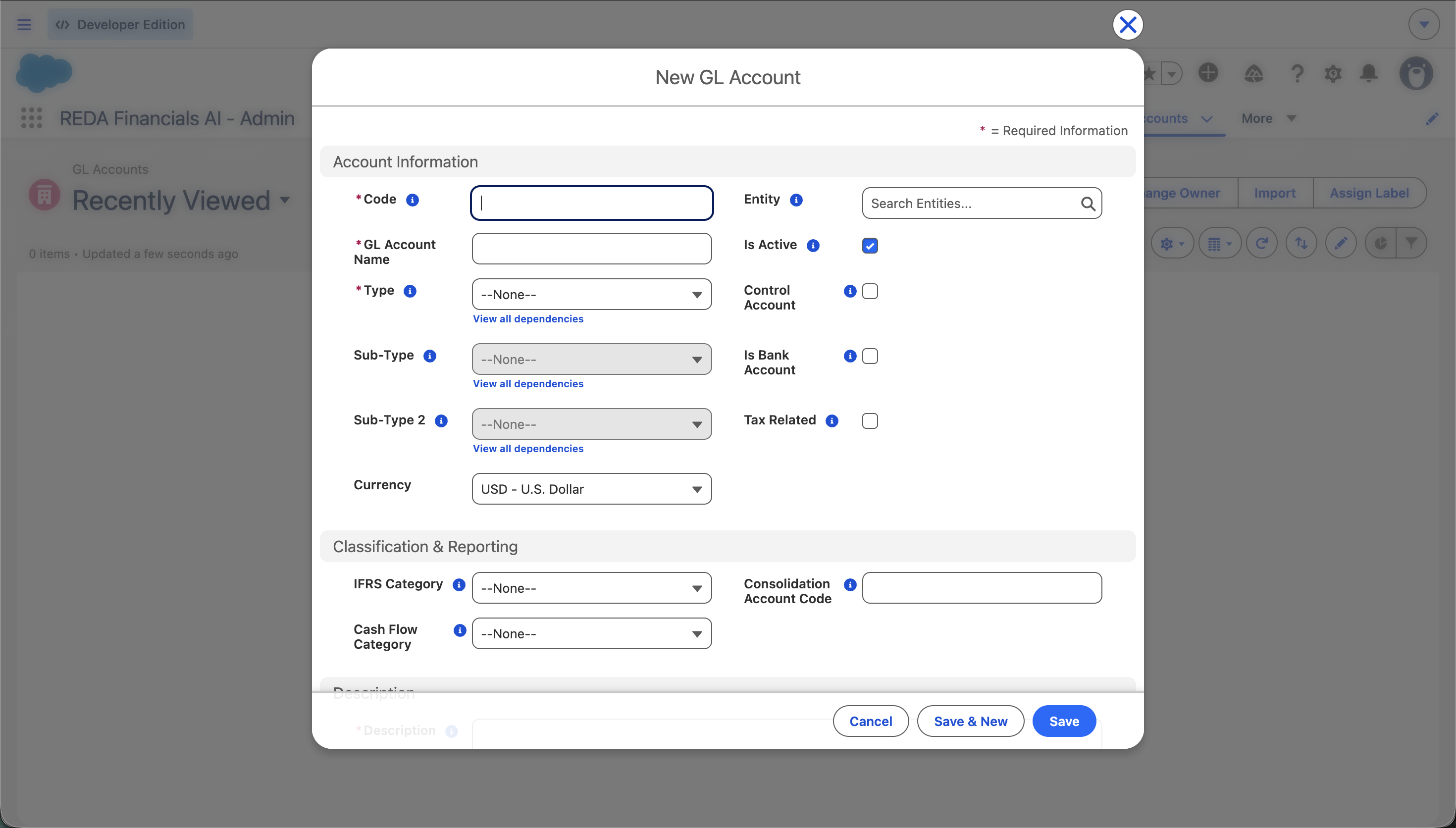The image size is (1456, 828).
Task: Open the More navigation tab menu
Action: (1268, 118)
